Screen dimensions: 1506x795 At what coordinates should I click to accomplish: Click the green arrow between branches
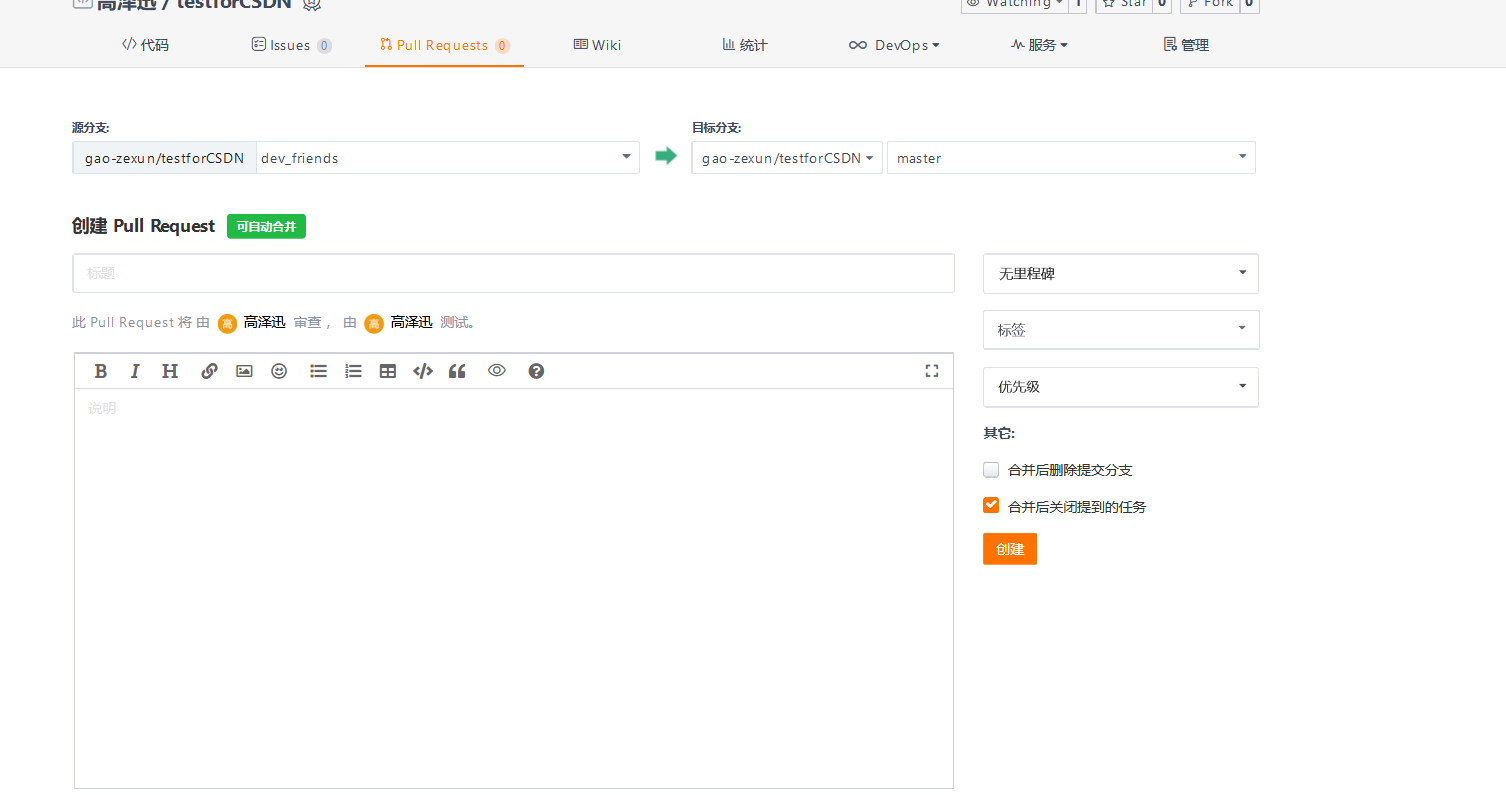pos(665,156)
